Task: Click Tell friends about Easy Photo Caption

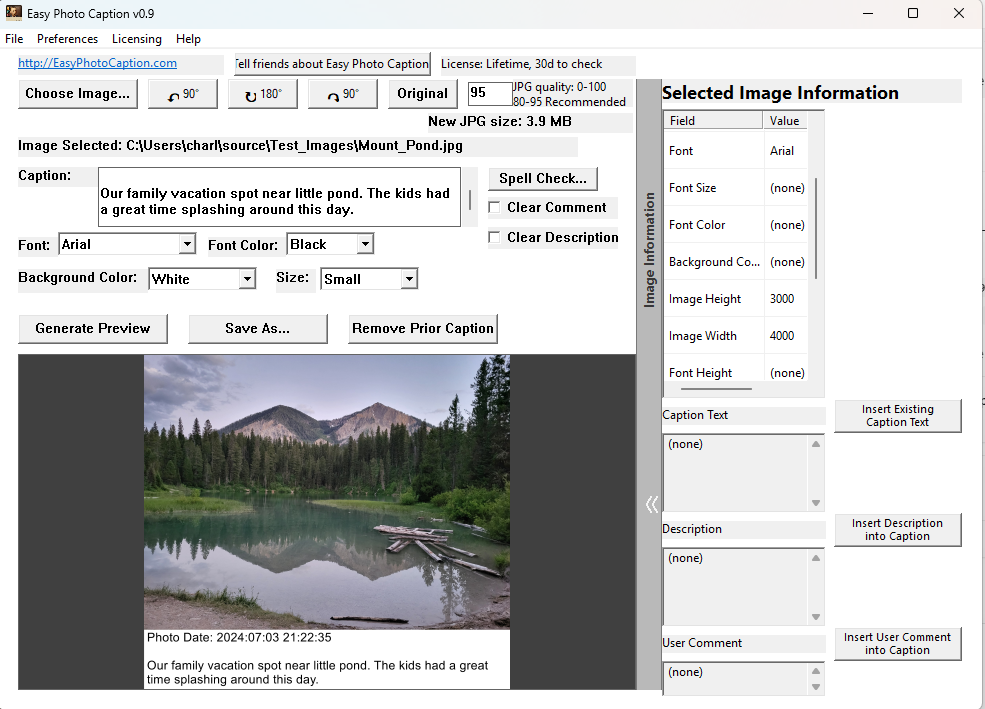Action: pyautogui.click(x=332, y=64)
